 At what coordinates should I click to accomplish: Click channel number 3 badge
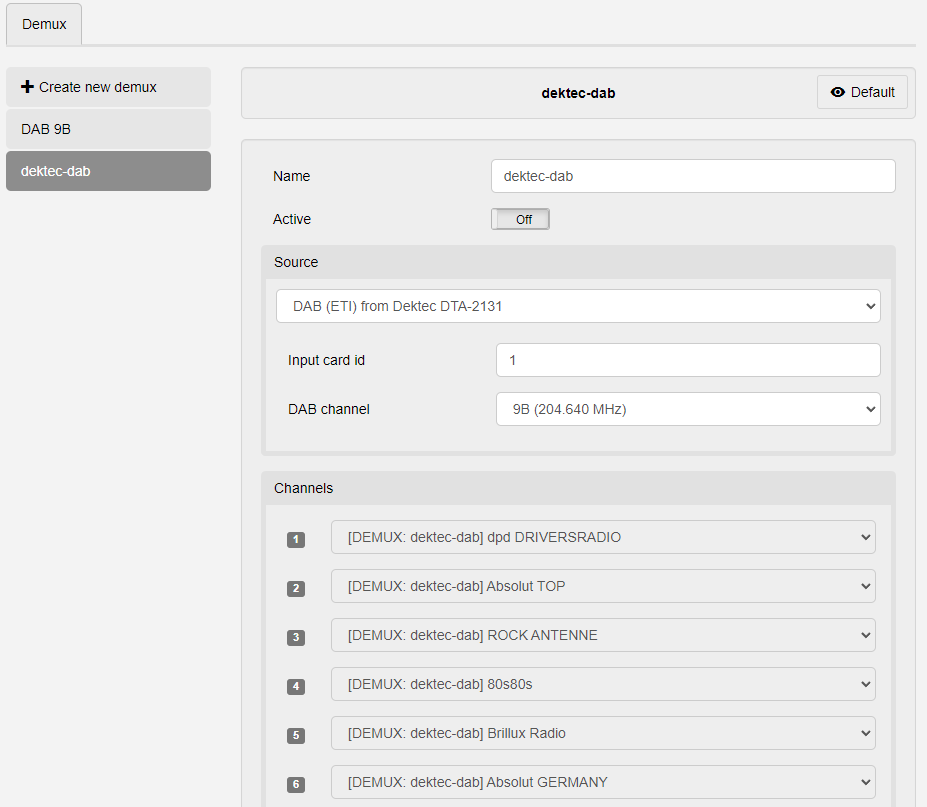pos(296,638)
